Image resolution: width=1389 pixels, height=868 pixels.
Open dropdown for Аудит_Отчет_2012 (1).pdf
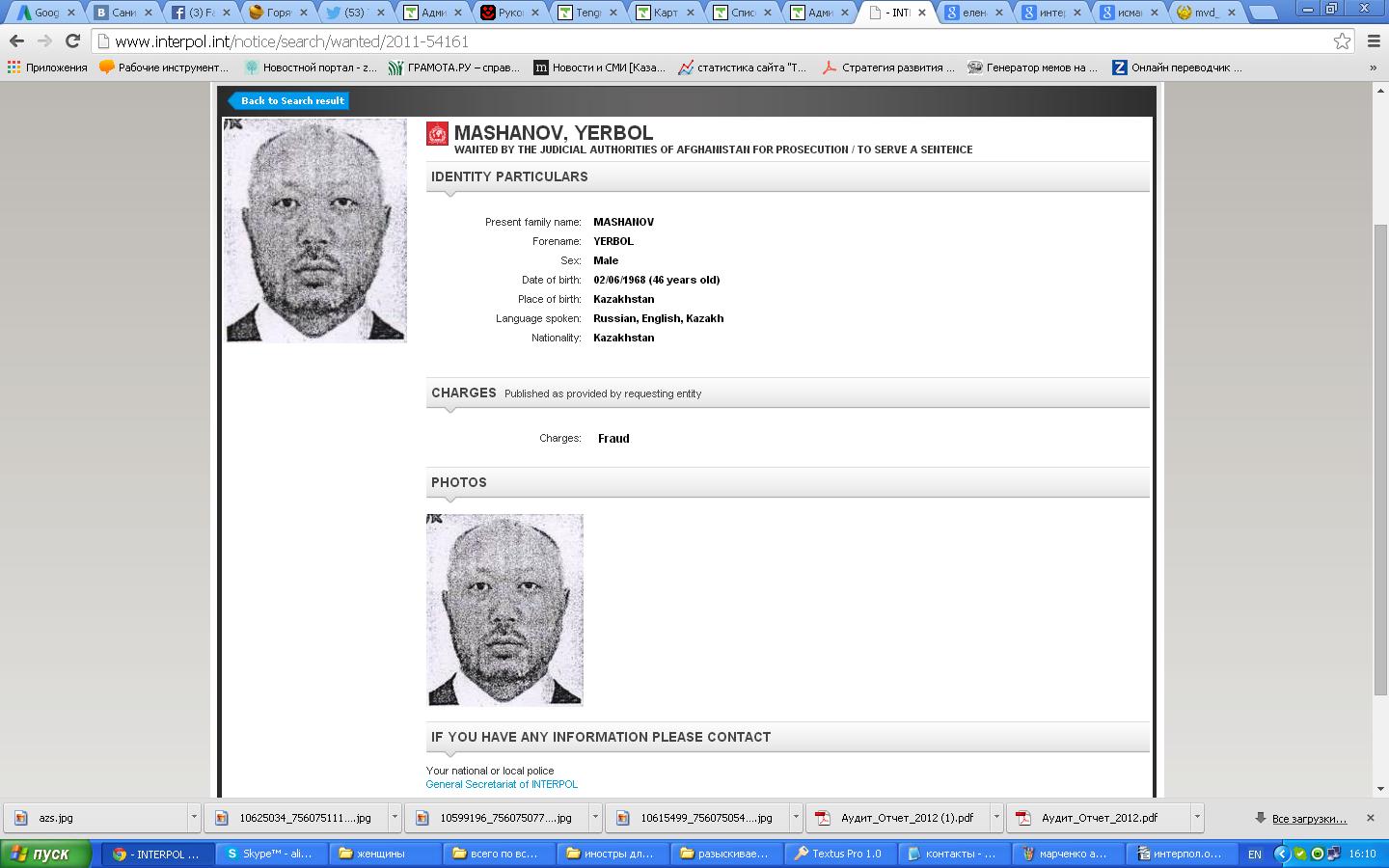pos(996,817)
